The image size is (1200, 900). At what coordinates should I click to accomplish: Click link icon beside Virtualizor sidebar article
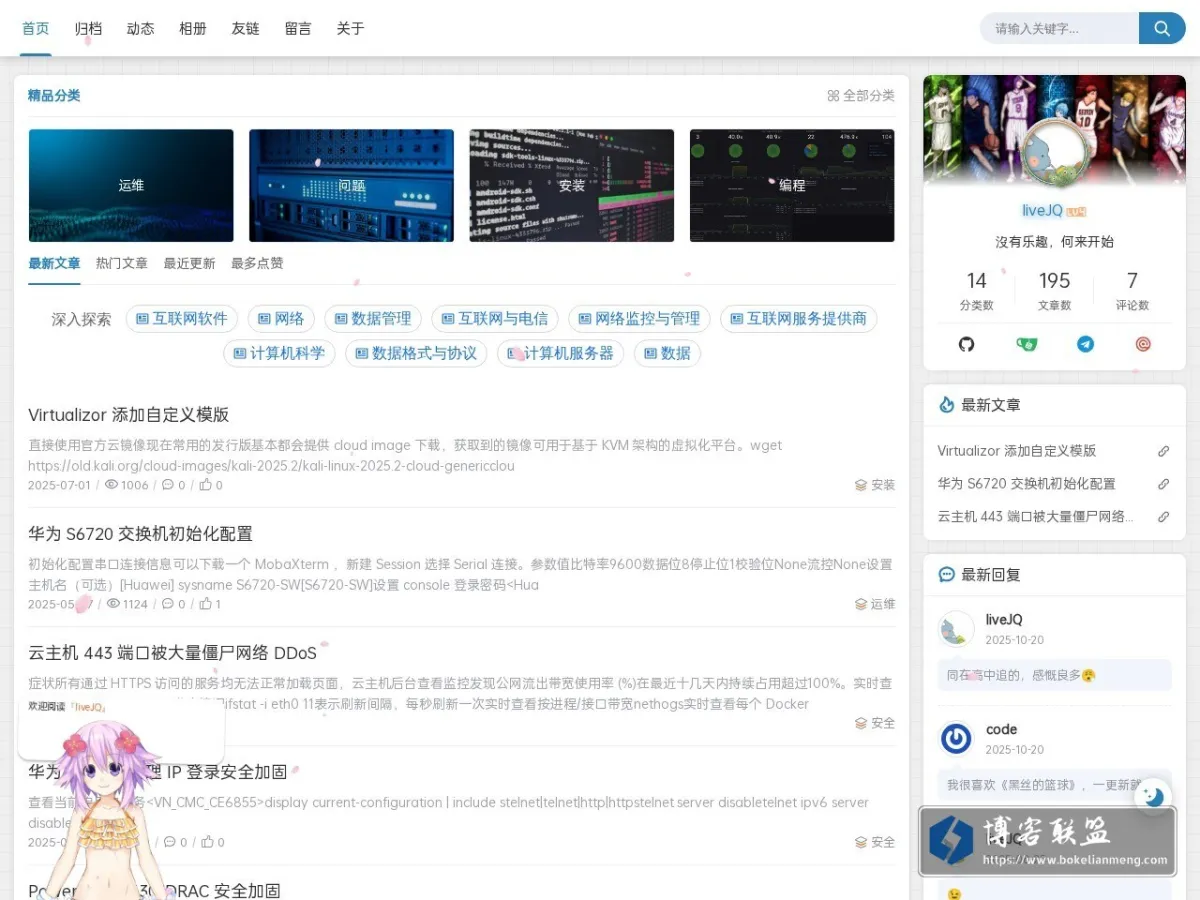tap(1163, 451)
